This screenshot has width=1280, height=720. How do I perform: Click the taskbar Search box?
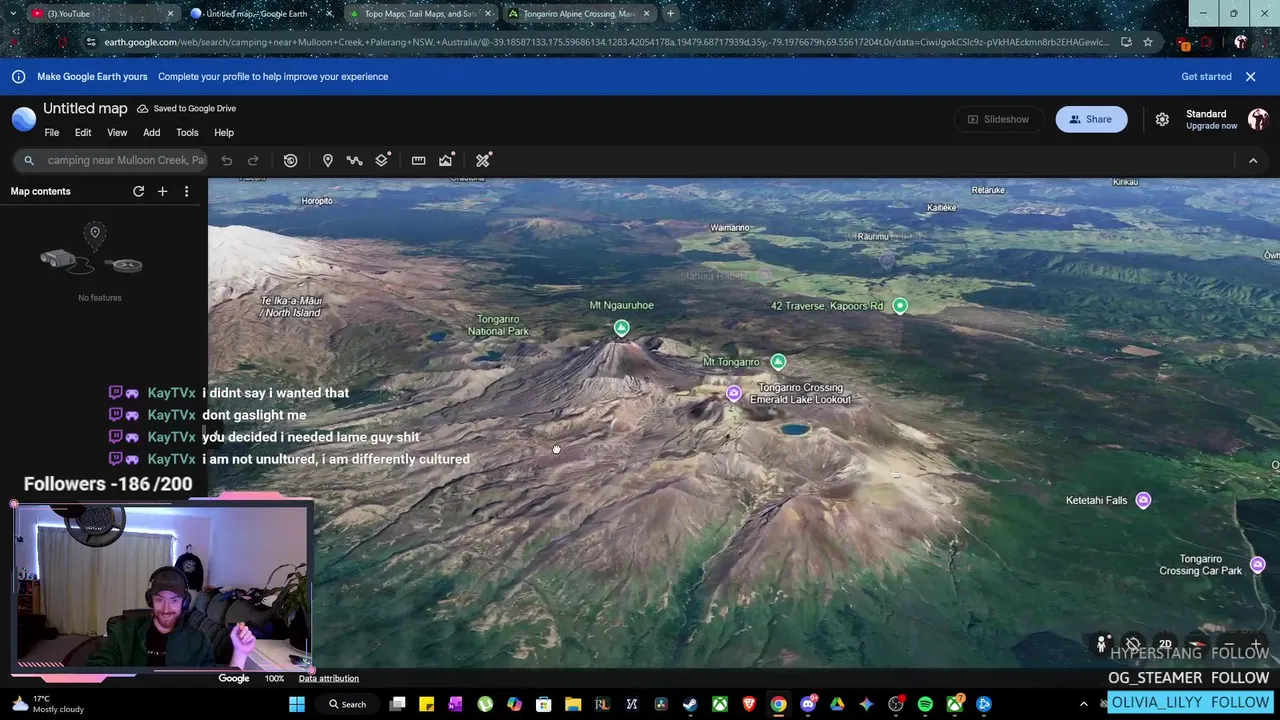tap(348, 704)
